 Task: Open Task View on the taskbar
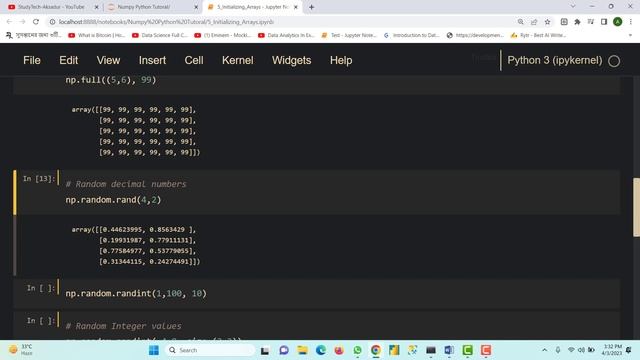tap(265, 350)
